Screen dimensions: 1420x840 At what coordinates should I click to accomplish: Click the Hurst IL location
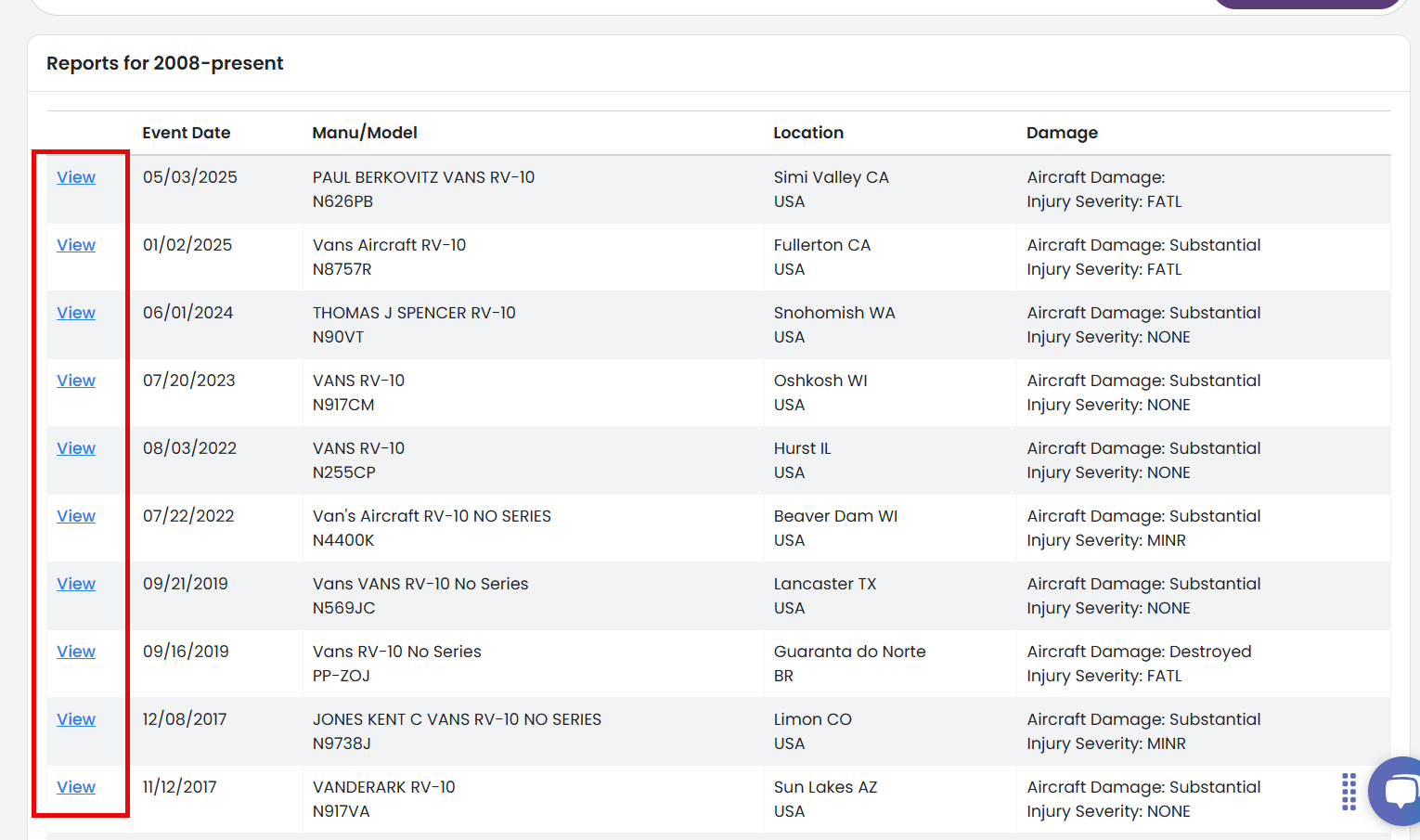(803, 448)
